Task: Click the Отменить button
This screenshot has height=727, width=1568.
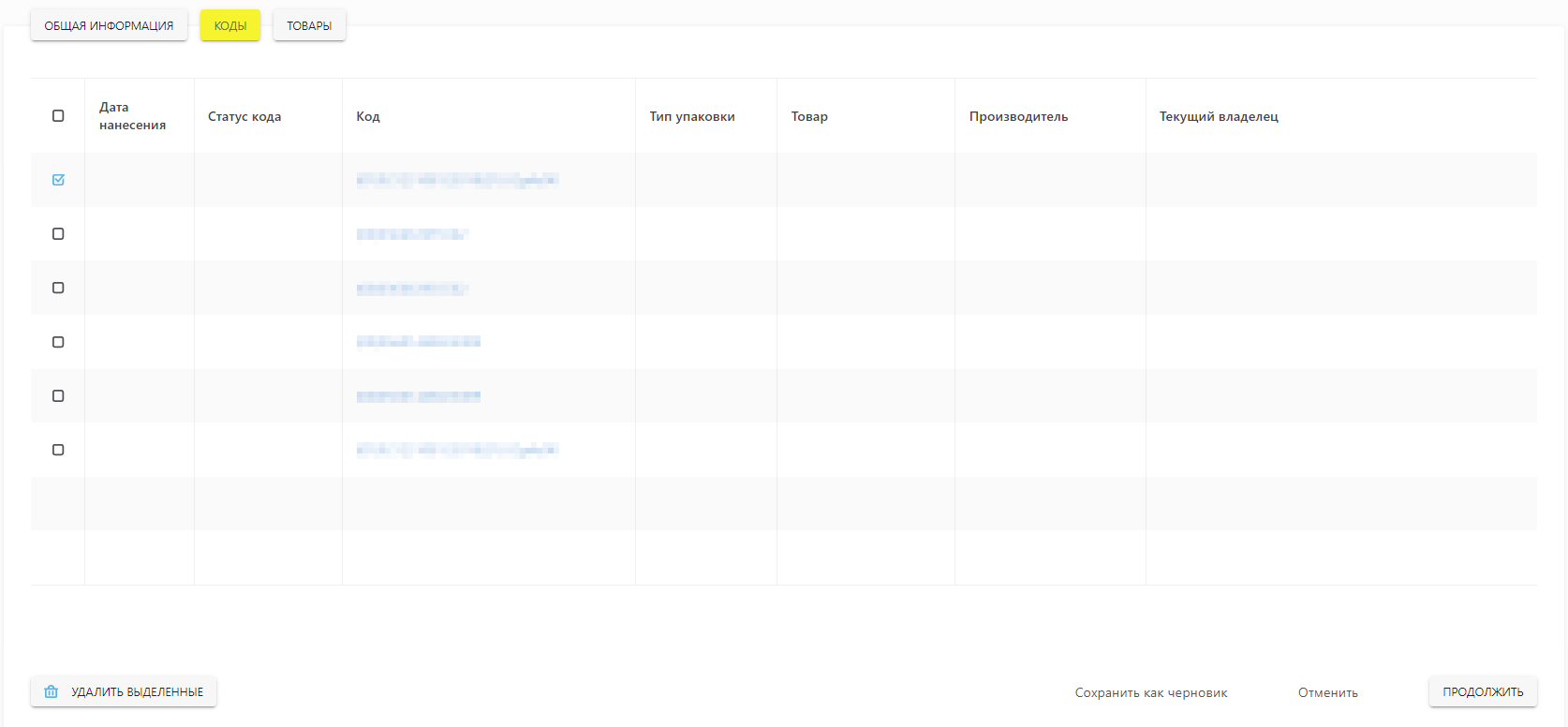Action: (x=1328, y=692)
